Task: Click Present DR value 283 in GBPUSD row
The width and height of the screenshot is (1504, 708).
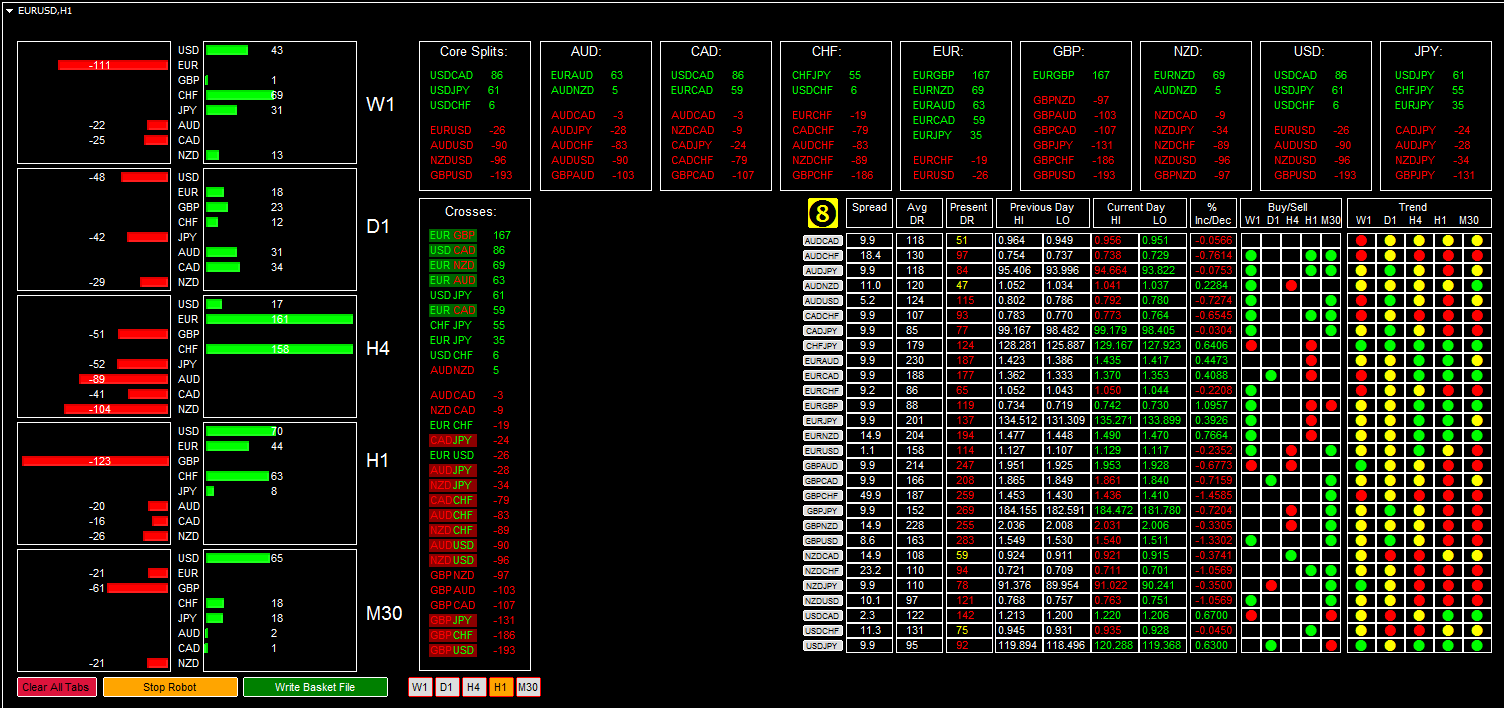Action: click(x=968, y=541)
